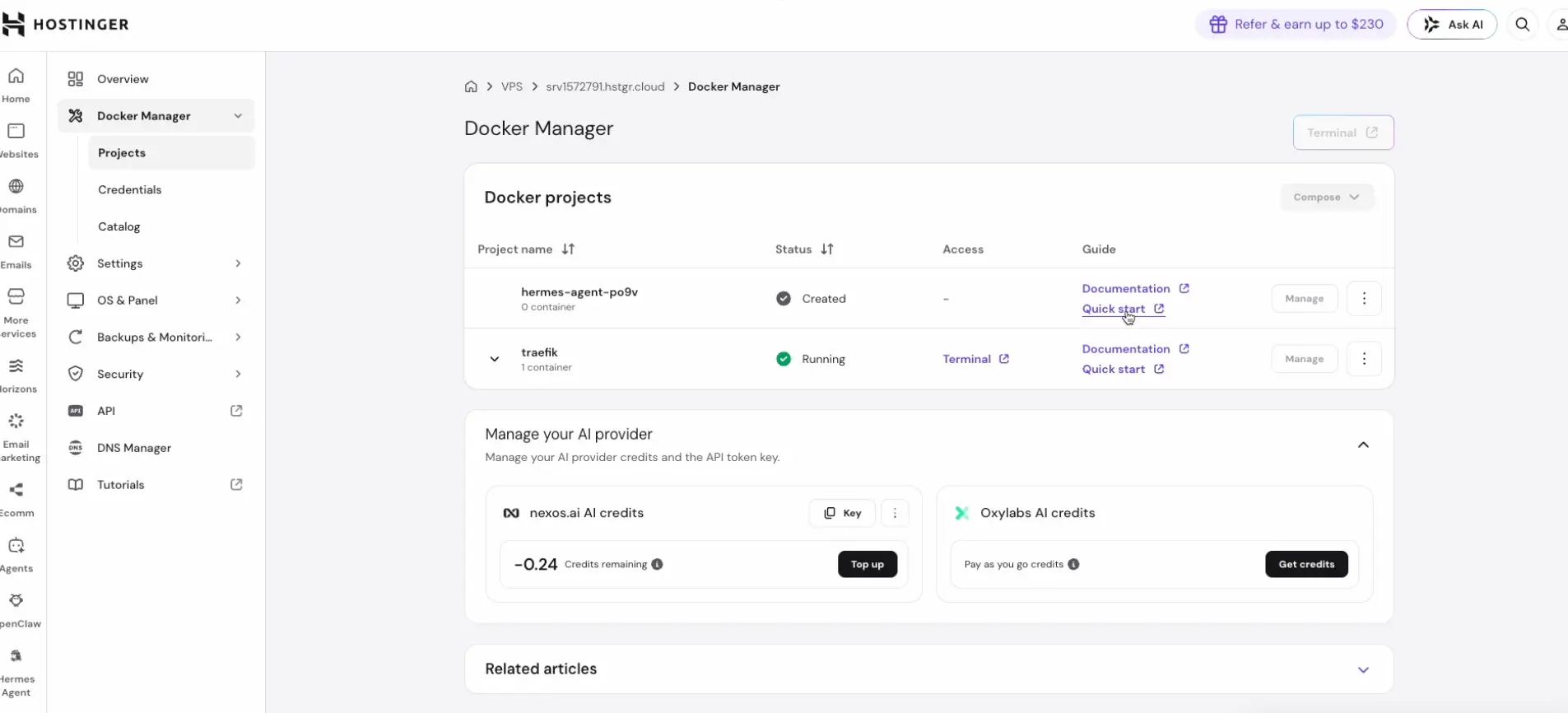Viewport: 1568px width, 713px height.
Task: Click the Running status of traefik
Action: [811, 359]
